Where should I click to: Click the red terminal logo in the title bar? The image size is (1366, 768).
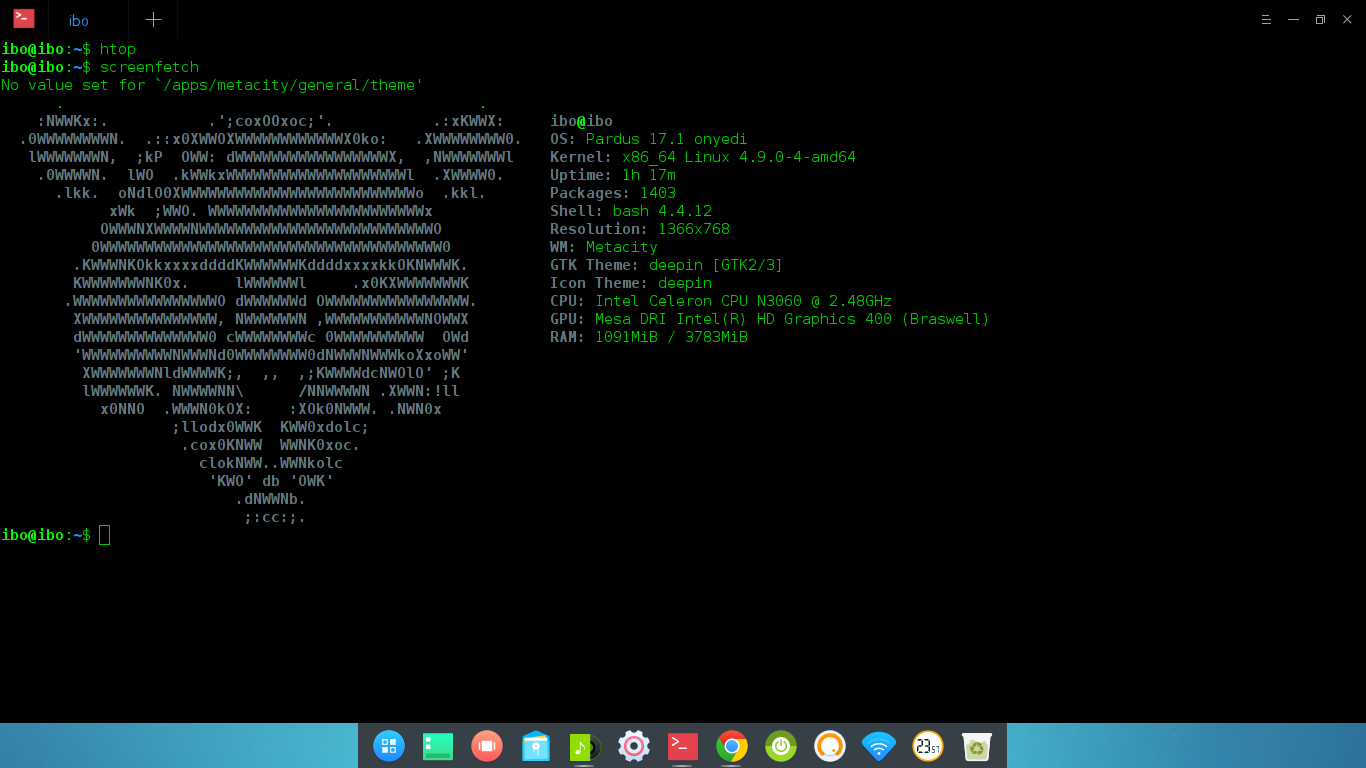(x=24, y=18)
